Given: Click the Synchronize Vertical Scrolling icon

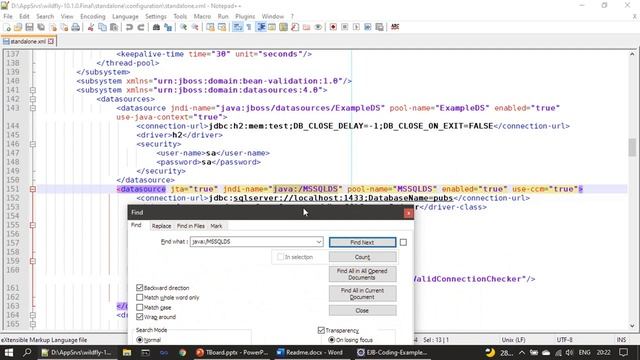Looking at the screenshot, I should pos(210,27).
